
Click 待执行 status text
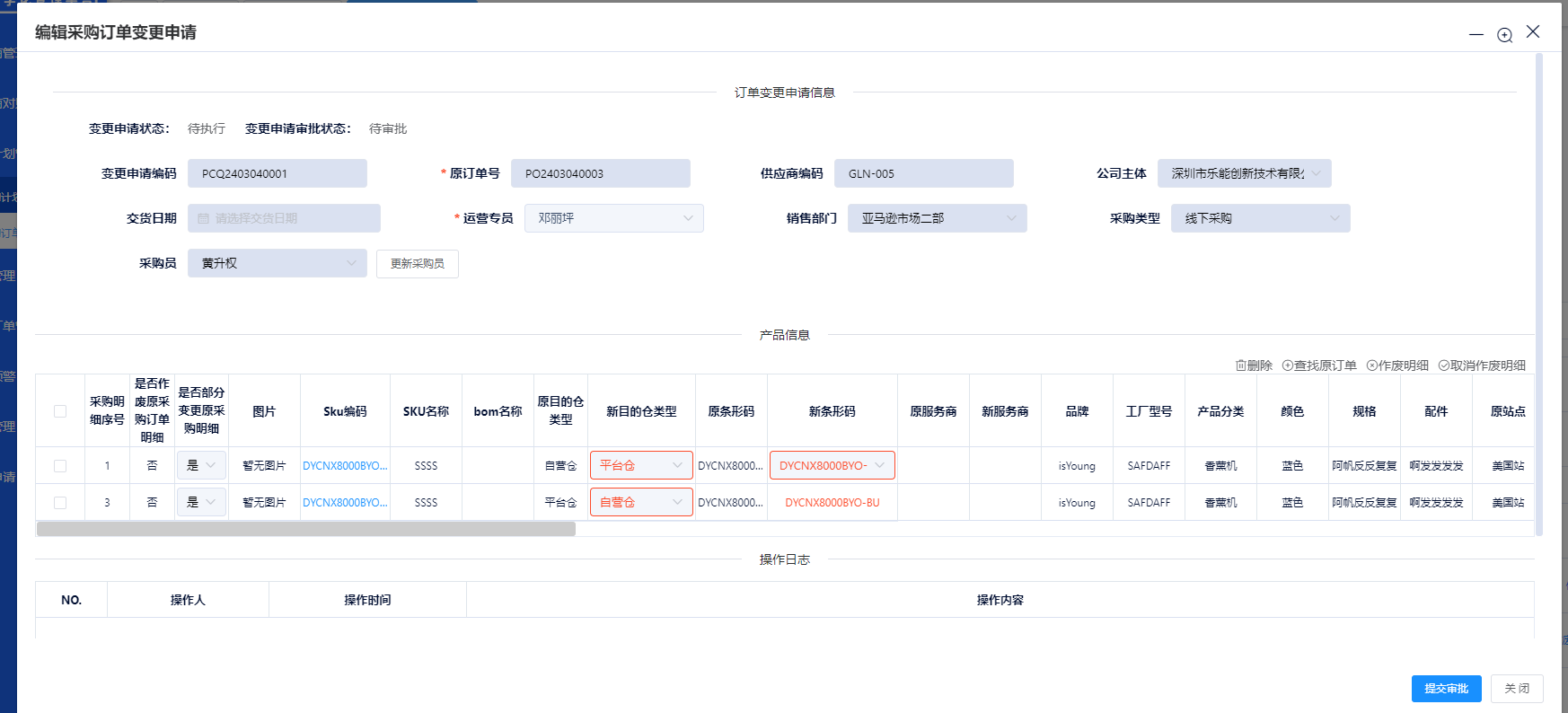coord(207,128)
